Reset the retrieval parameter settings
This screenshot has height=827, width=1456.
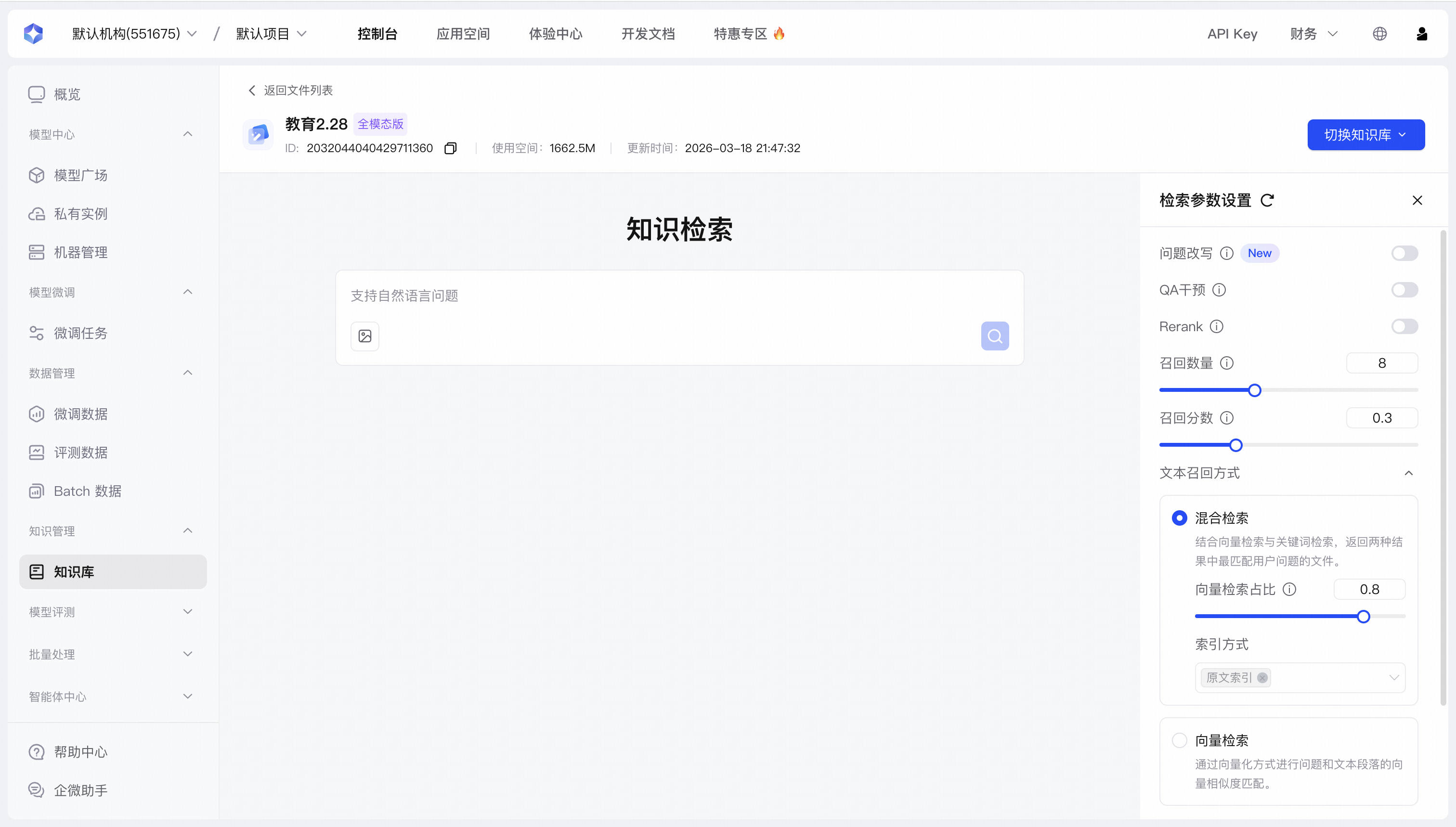(x=1267, y=201)
